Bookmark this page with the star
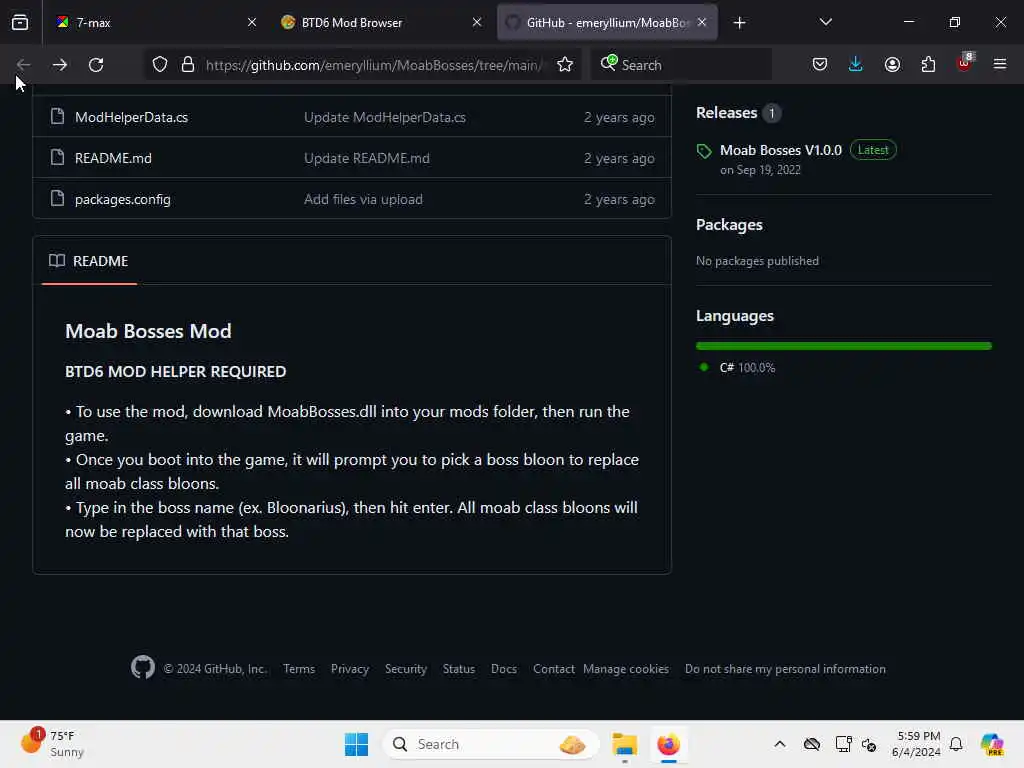This screenshot has height=768, width=1024. coord(565,65)
